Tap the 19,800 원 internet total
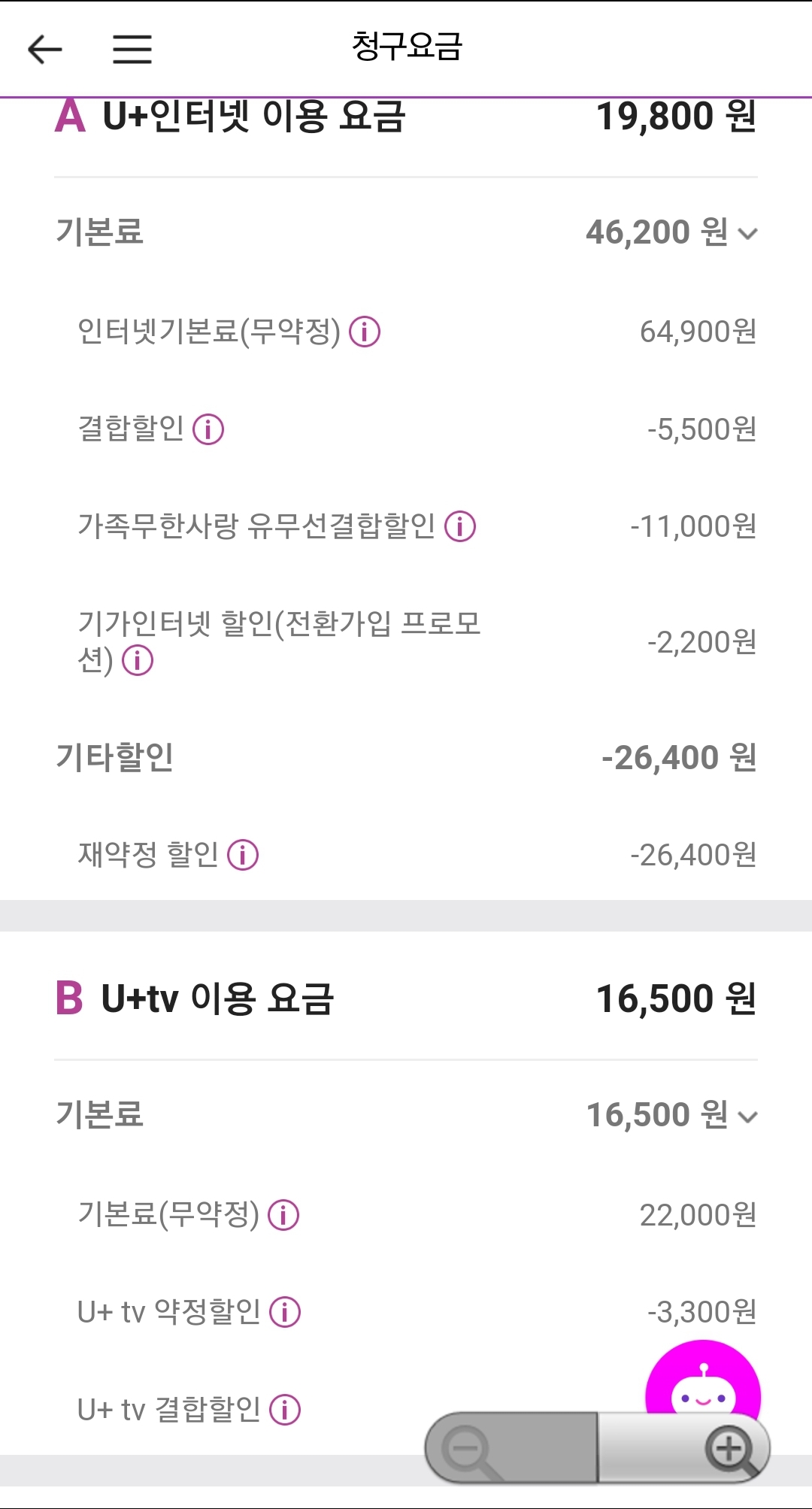Viewport: 812px width, 1509px height. click(675, 117)
